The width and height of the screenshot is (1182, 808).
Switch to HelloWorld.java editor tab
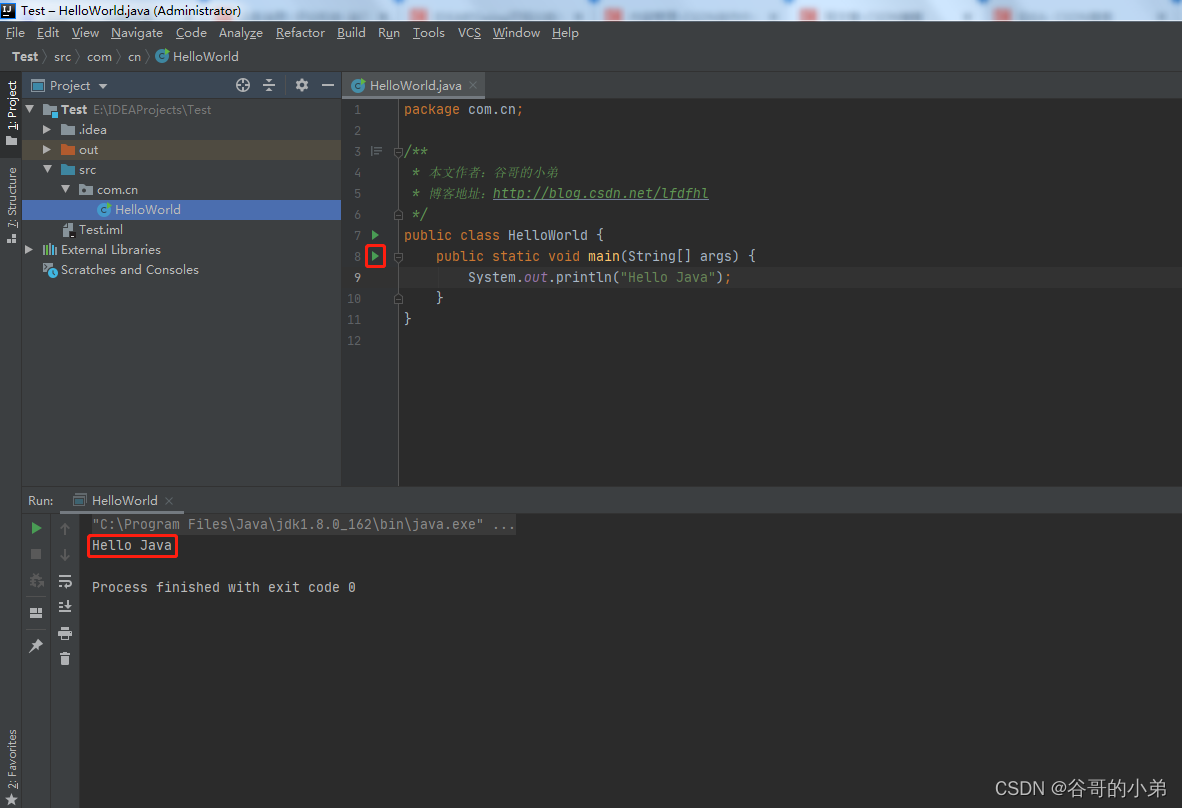click(415, 85)
